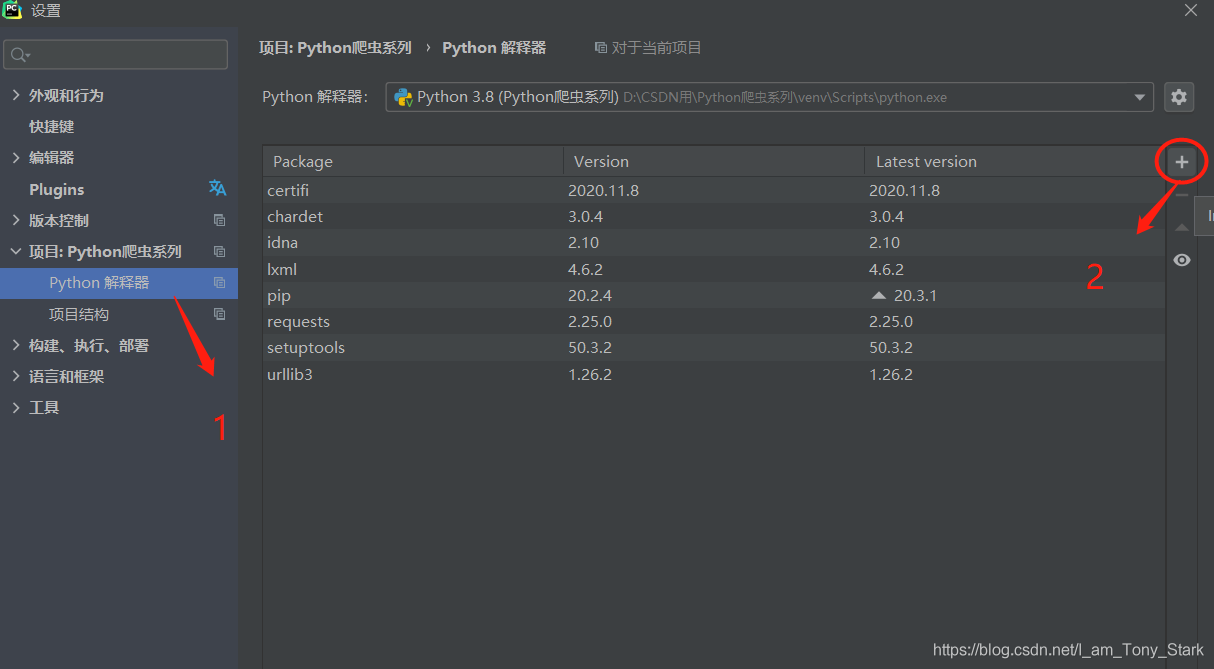Click the icon beside 项目结构
The image size is (1214, 669).
pyautogui.click(x=219, y=314)
